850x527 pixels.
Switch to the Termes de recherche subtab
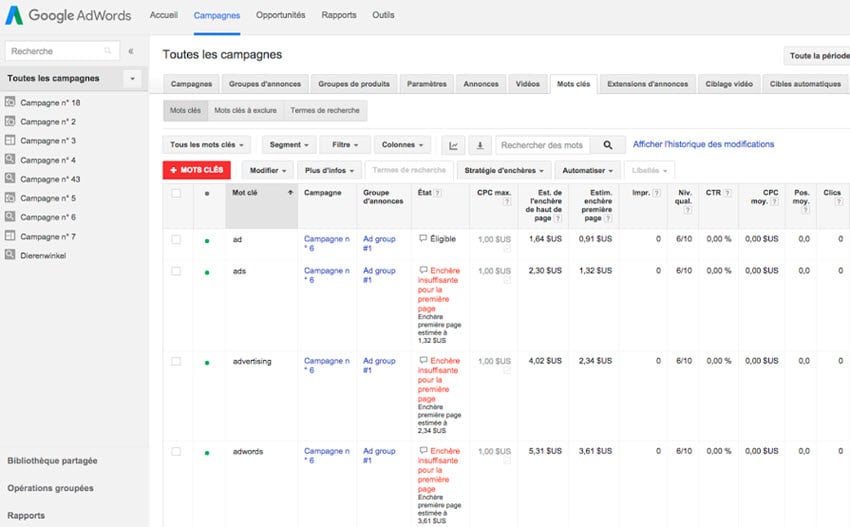tap(325, 111)
